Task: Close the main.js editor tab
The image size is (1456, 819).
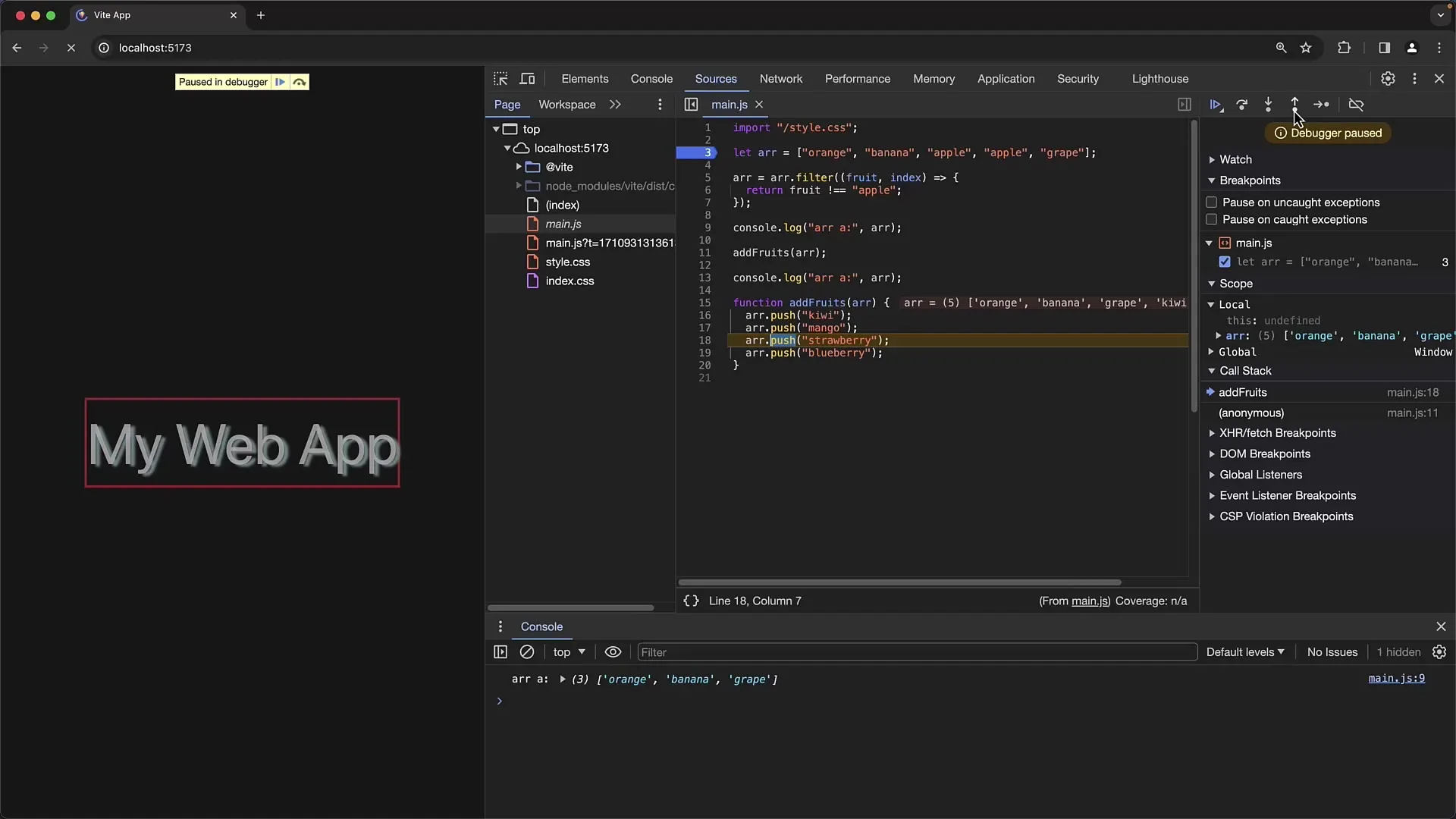Action: [759, 105]
